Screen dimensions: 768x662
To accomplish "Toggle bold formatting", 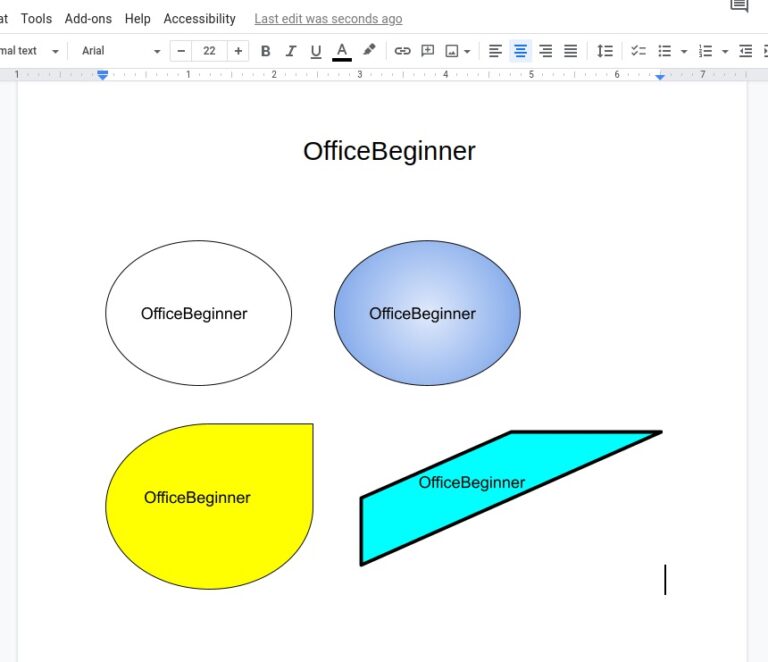I will coord(265,51).
